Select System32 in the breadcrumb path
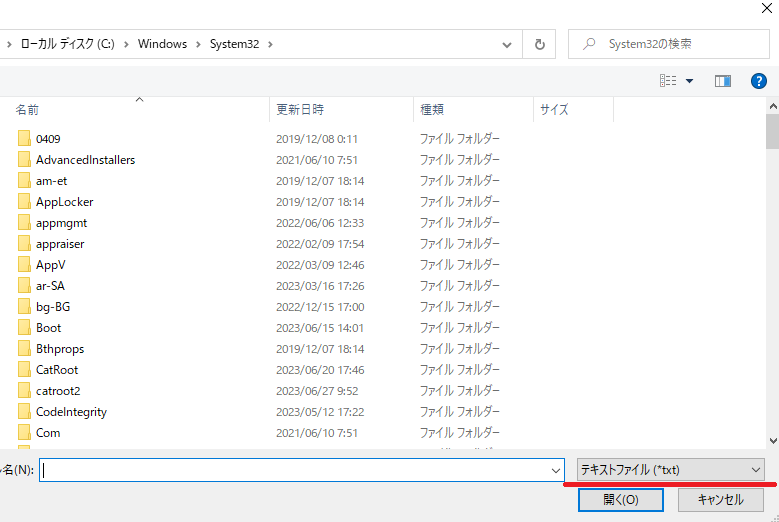 tap(234, 44)
